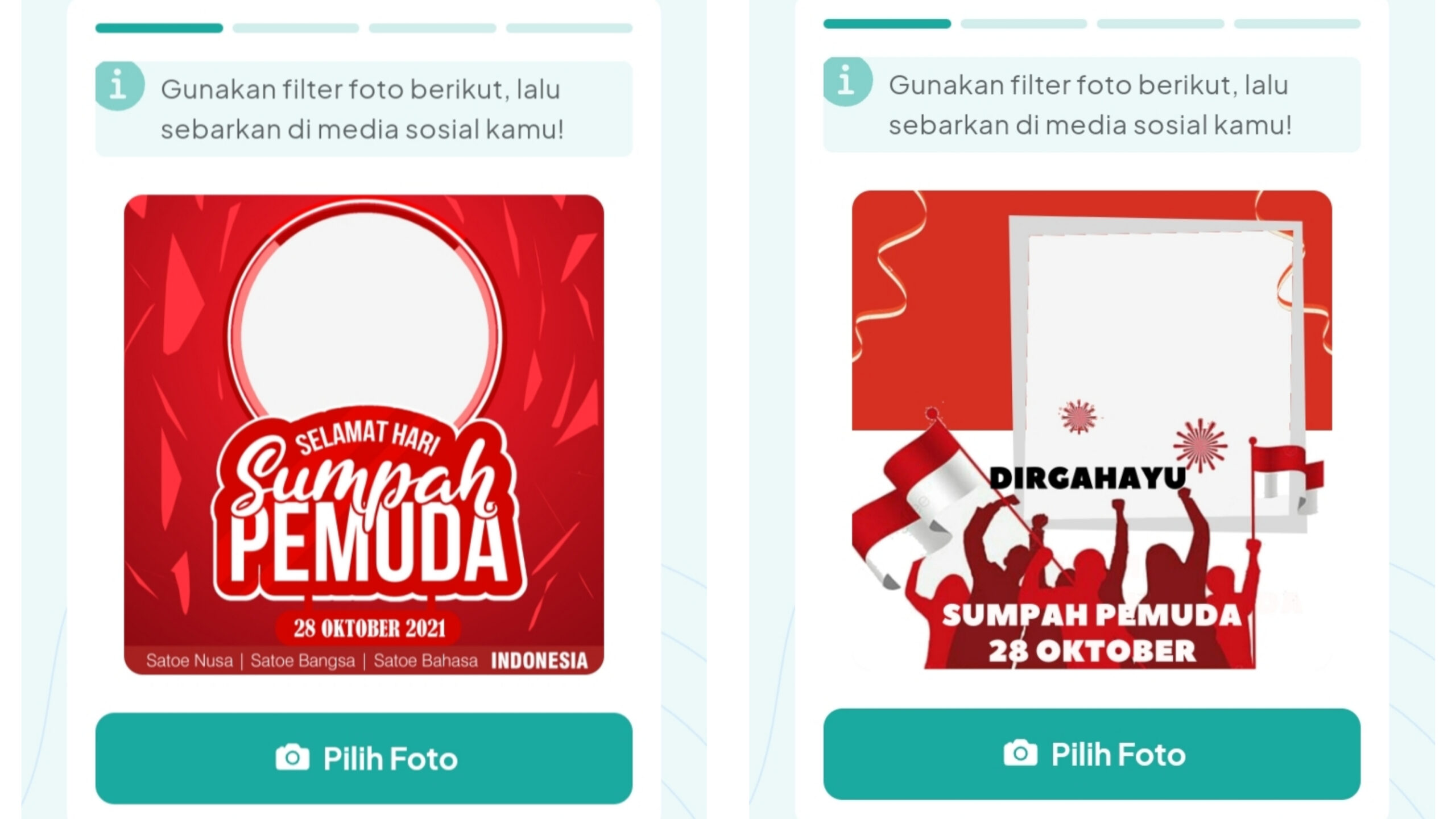Click first progress step in left panel

pos(159,28)
